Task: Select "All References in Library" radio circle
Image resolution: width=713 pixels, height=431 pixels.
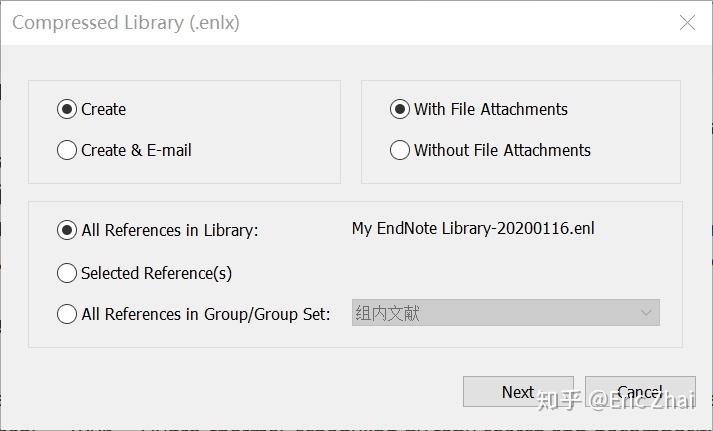Action: point(67,230)
